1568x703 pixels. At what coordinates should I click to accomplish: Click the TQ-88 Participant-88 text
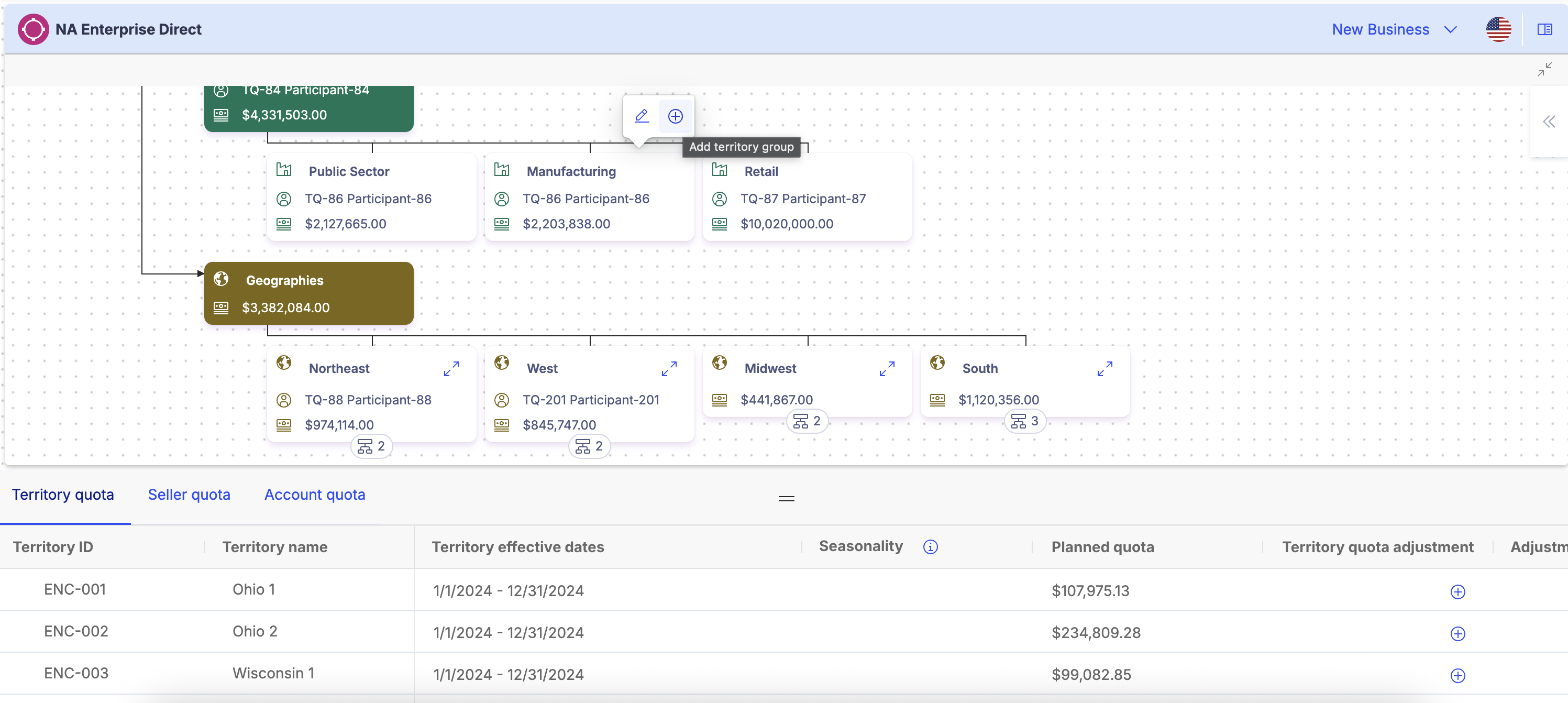tap(368, 400)
